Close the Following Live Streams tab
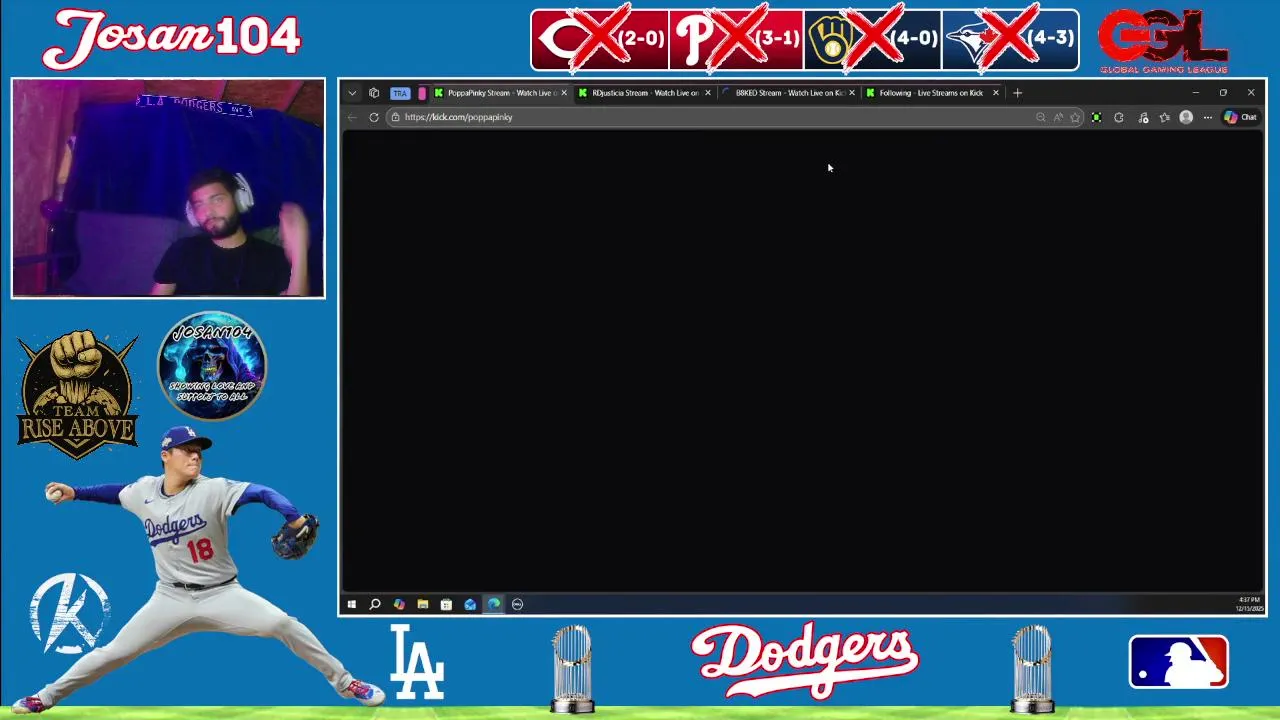1280x720 pixels. (x=995, y=93)
